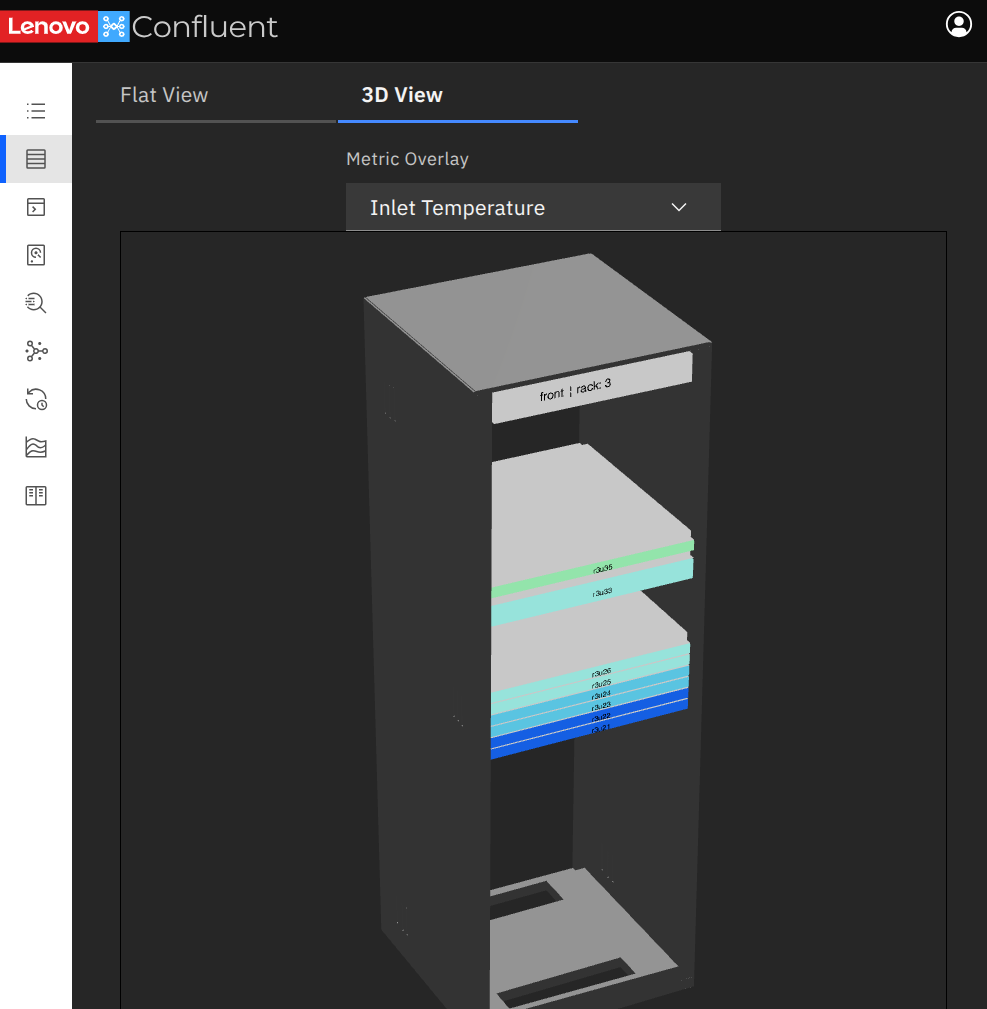Switch to the Flat View tab
Viewport: 987px width, 1009px height.
click(164, 95)
